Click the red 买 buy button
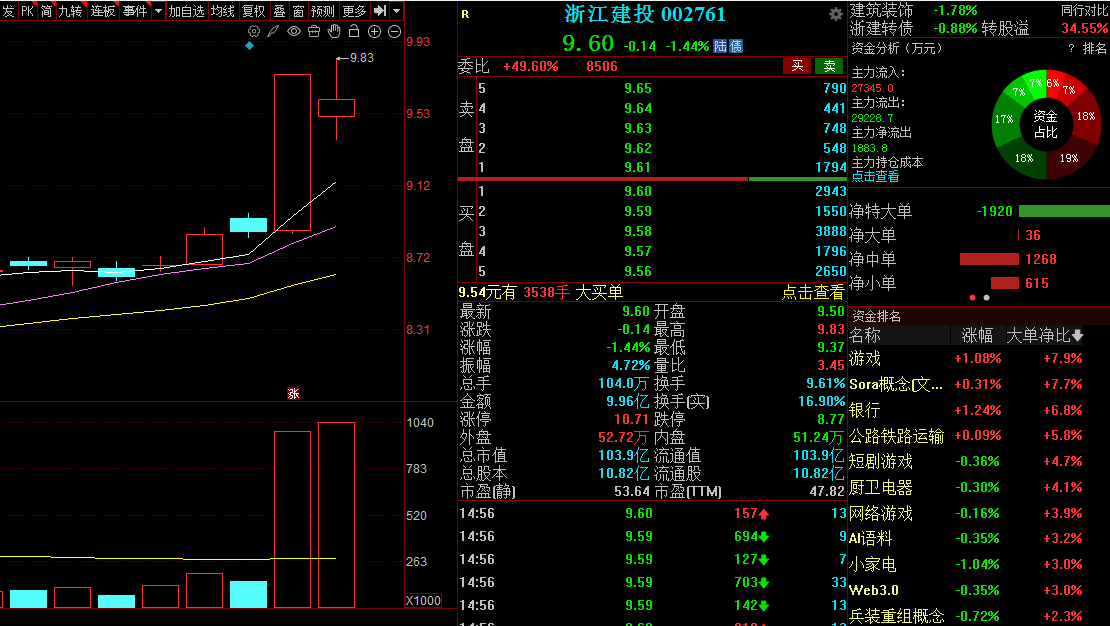 pyautogui.click(x=797, y=66)
